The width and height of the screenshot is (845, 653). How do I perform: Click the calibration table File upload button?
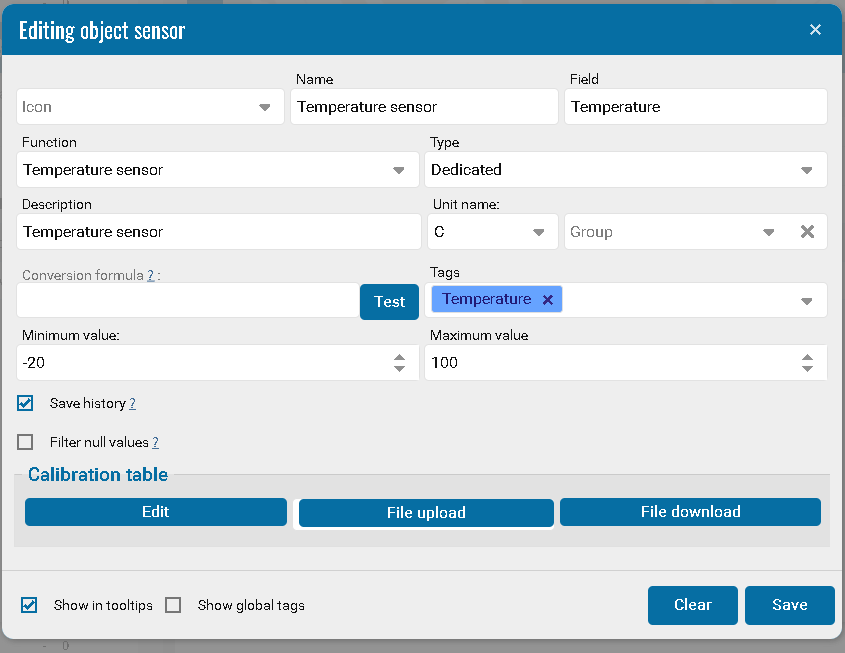point(426,513)
